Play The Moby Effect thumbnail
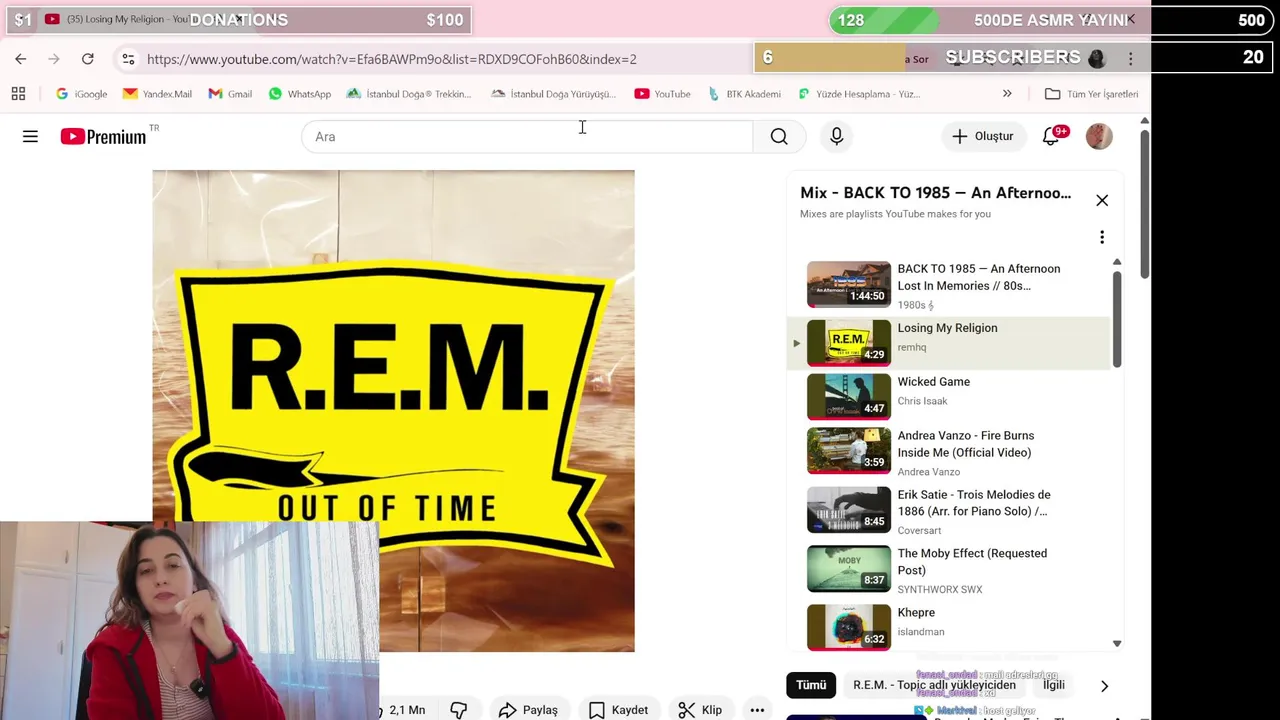Image resolution: width=1280 pixels, height=720 pixels. (x=849, y=569)
